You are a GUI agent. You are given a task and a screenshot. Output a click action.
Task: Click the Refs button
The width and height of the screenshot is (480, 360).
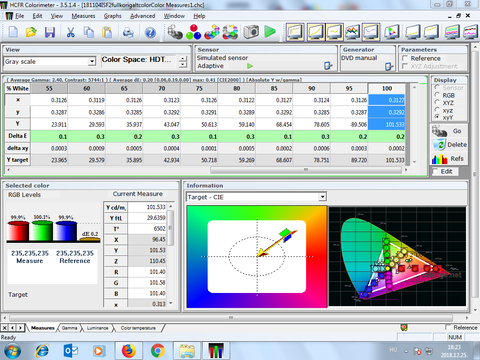[x=449, y=159]
